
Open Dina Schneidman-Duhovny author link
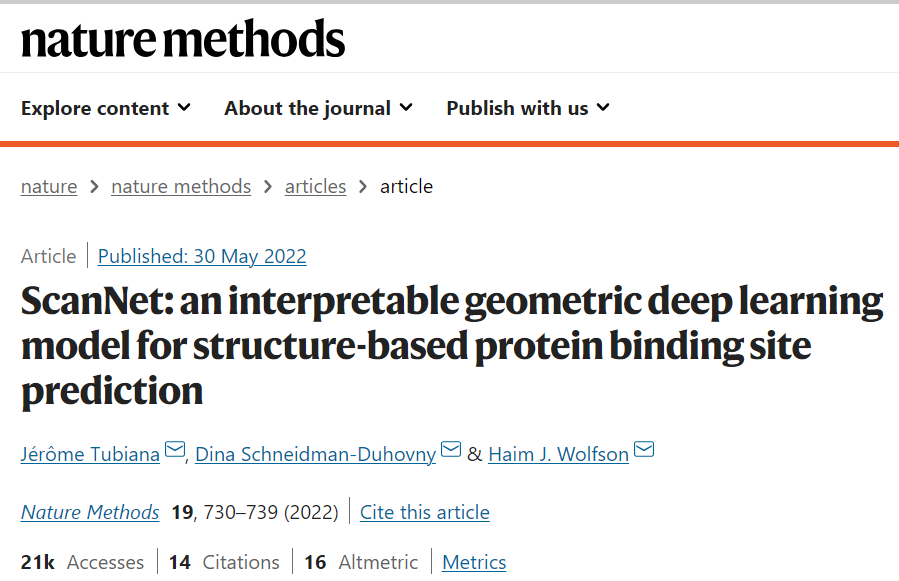pos(315,454)
